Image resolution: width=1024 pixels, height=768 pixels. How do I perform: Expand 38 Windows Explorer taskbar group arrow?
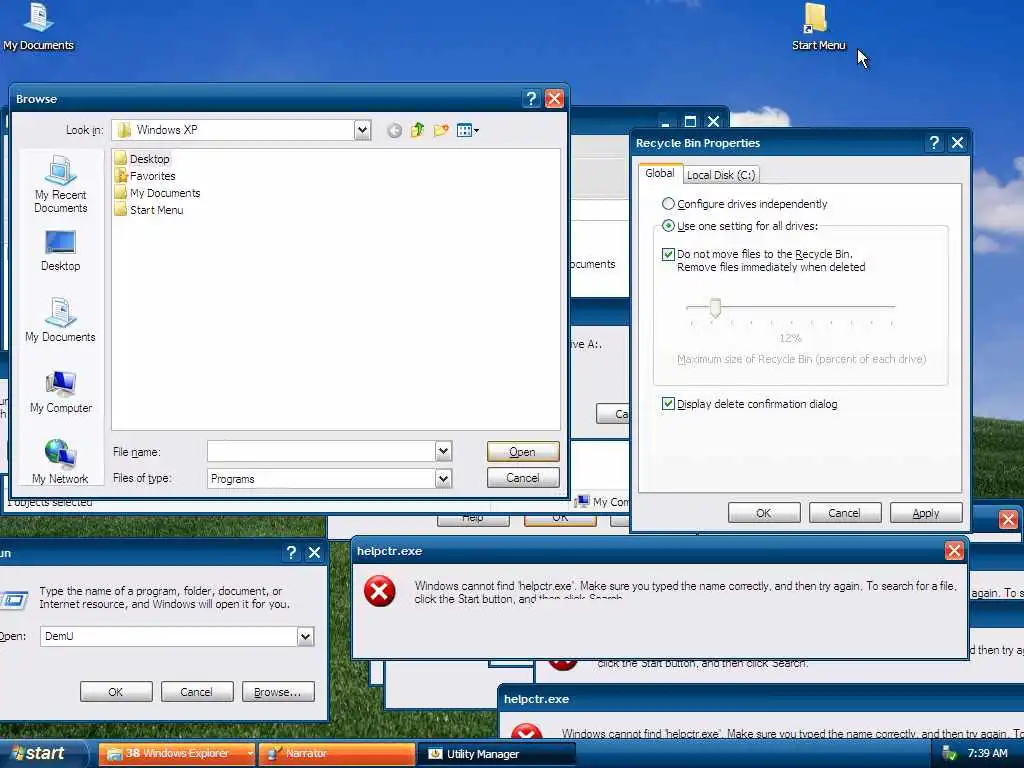point(249,754)
